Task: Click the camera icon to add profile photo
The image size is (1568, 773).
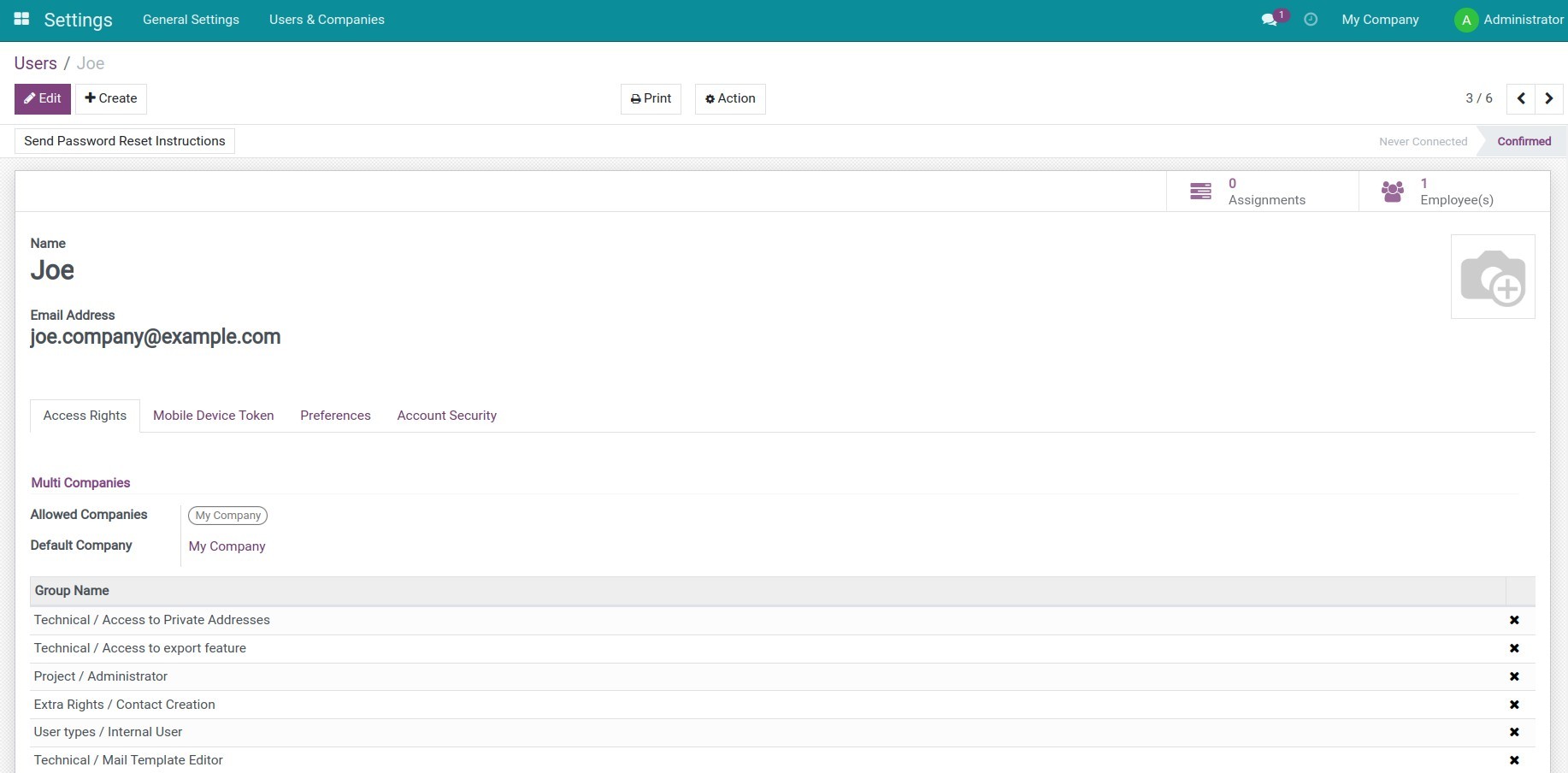Action: (x=1494, y=276)
